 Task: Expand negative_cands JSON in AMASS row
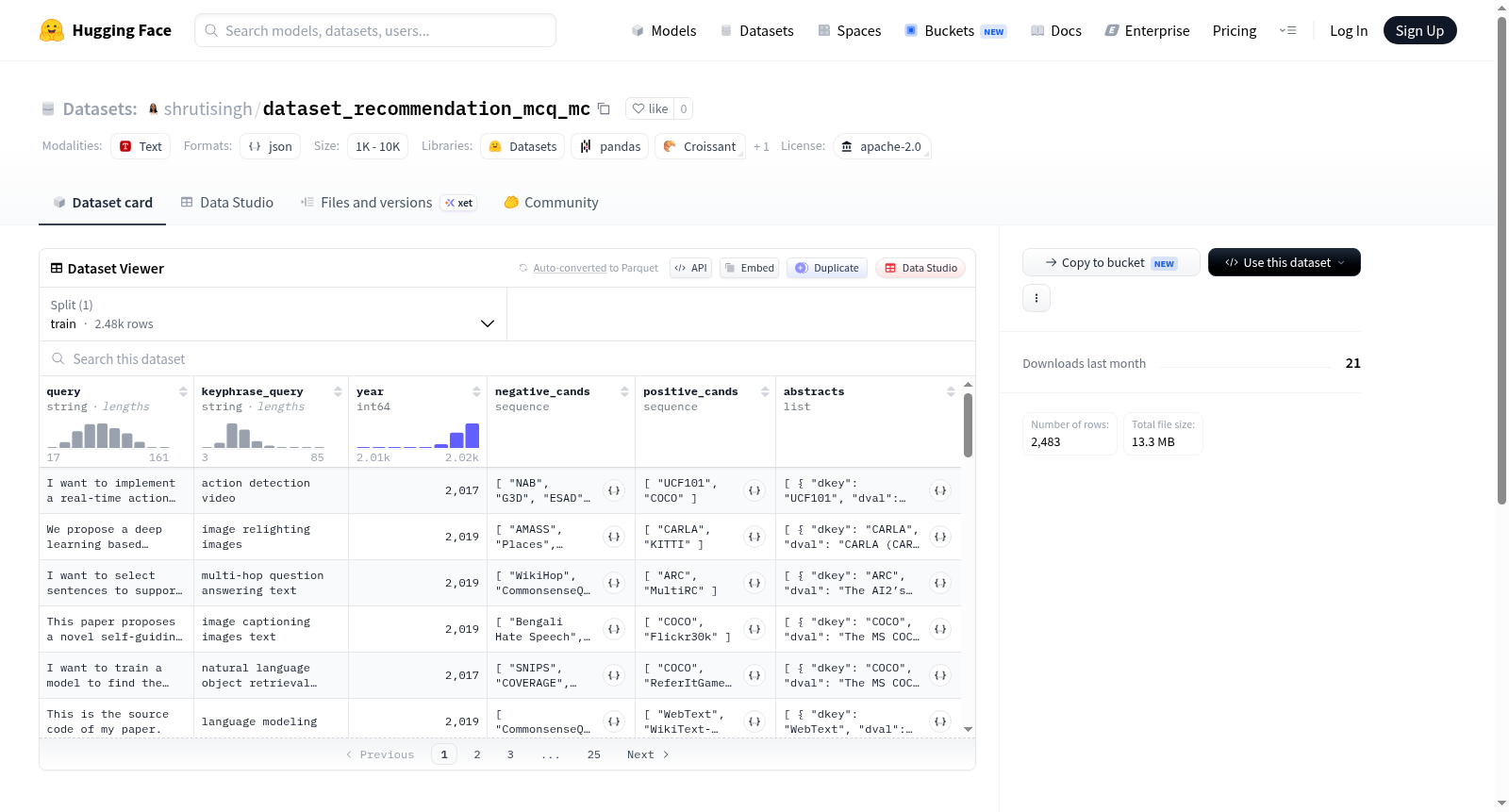[614, 537]
